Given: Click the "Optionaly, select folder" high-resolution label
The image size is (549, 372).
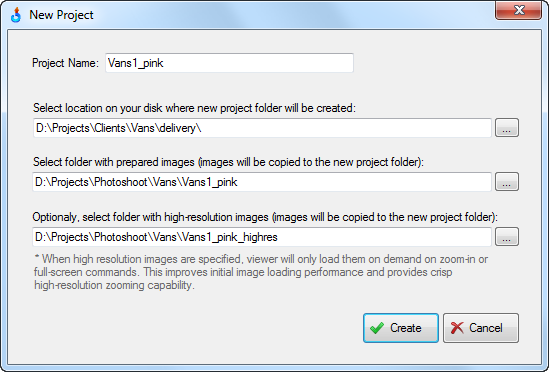Looking at the screenshot, I should [265, 217].
